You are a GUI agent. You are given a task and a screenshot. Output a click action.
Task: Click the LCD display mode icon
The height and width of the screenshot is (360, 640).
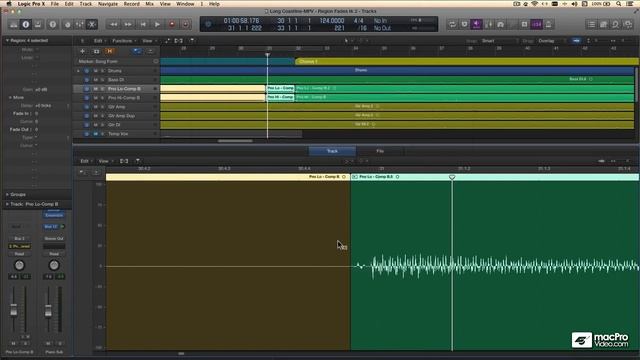[208, 24]
